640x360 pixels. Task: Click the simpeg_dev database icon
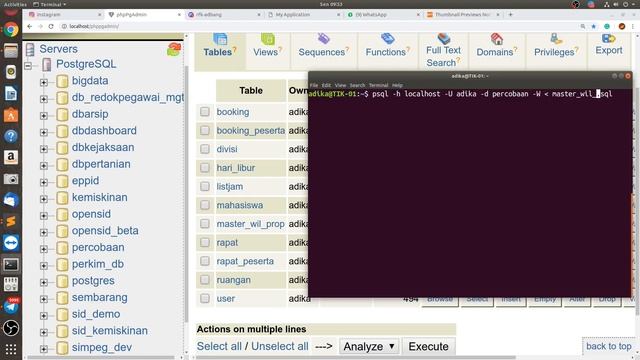point(62,348)
